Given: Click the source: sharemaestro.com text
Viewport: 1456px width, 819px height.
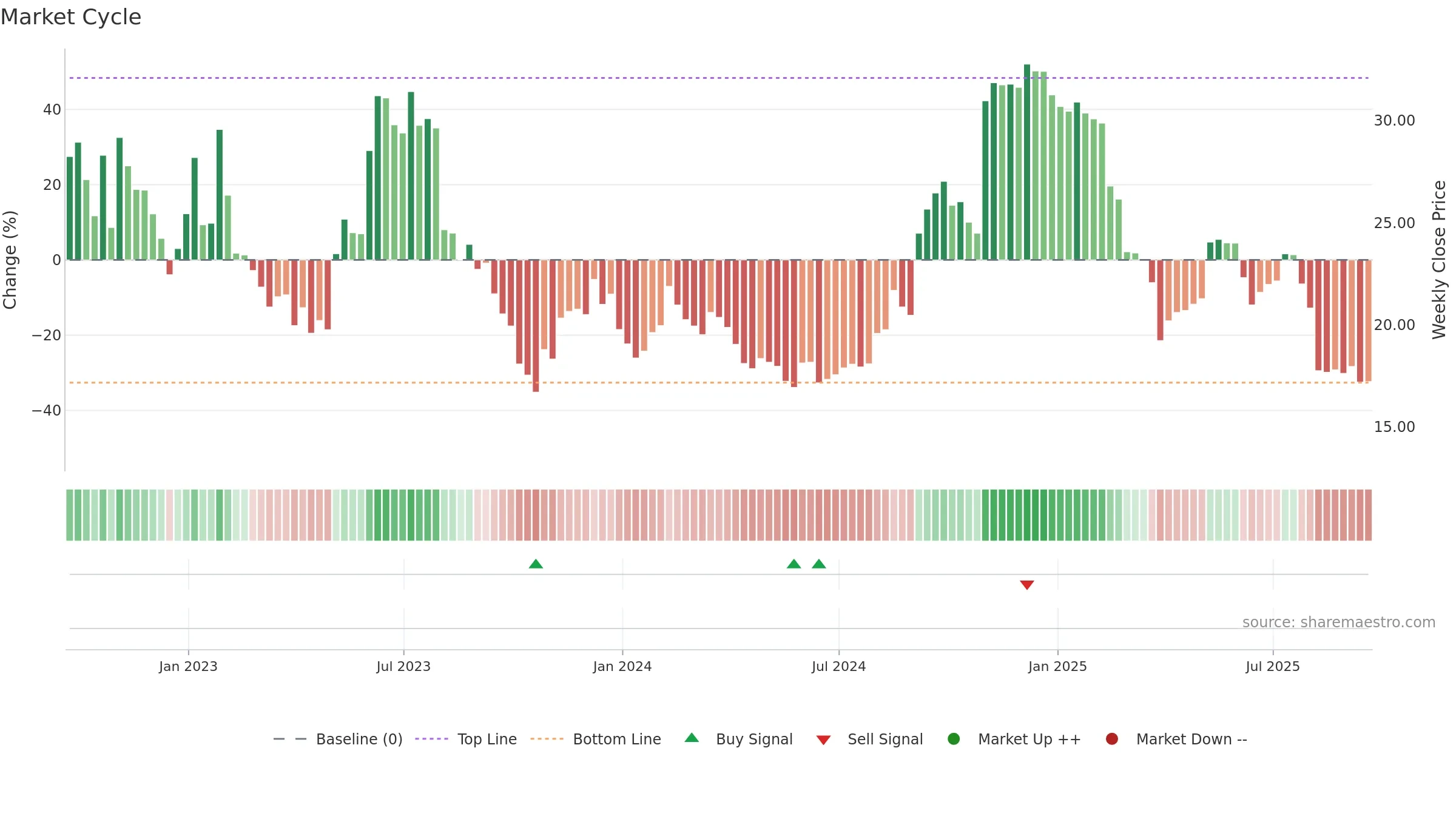Looking at the screenshot, I should click(1339, 622).
